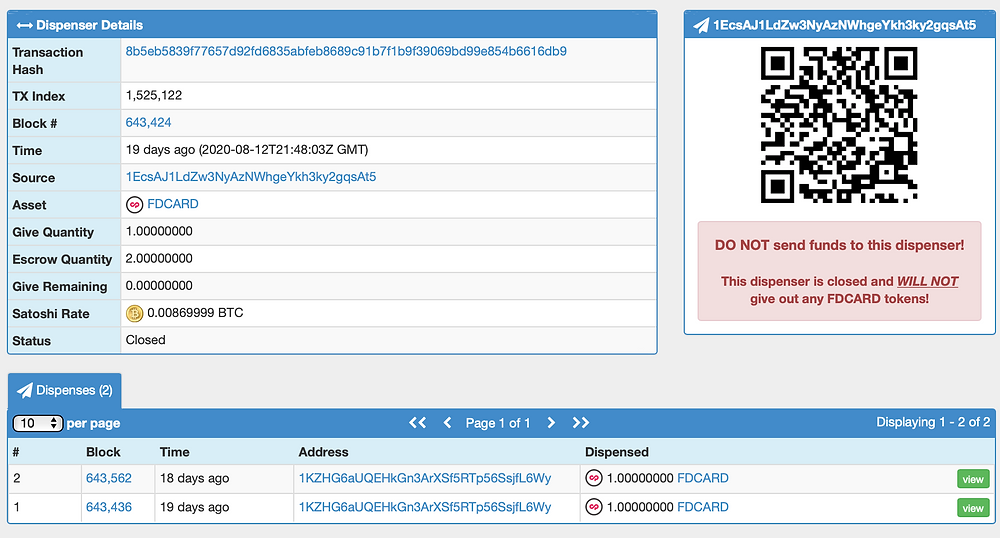Viewport: 1000px width, 538px height.
Task: Click the TX Index value 1,525,122
Action: (154, 96)
